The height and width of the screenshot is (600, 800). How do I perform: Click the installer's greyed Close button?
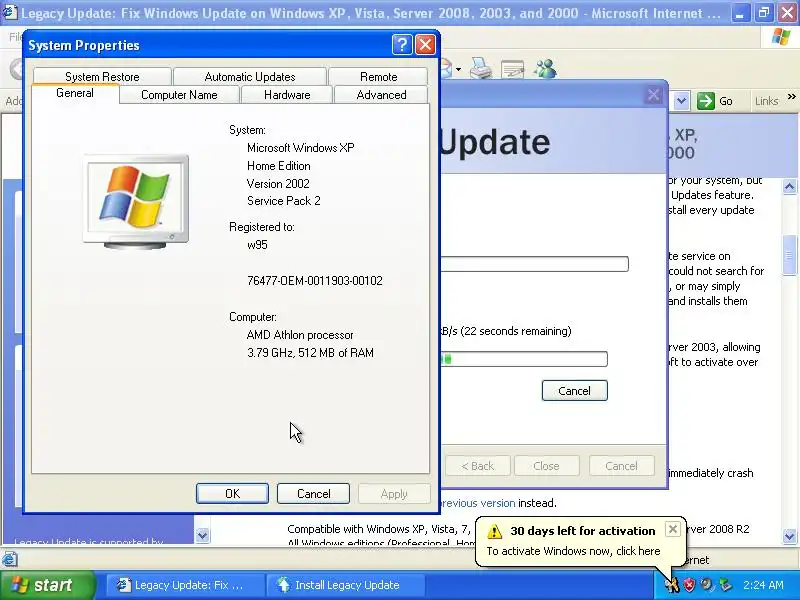(x=546, y=466)
